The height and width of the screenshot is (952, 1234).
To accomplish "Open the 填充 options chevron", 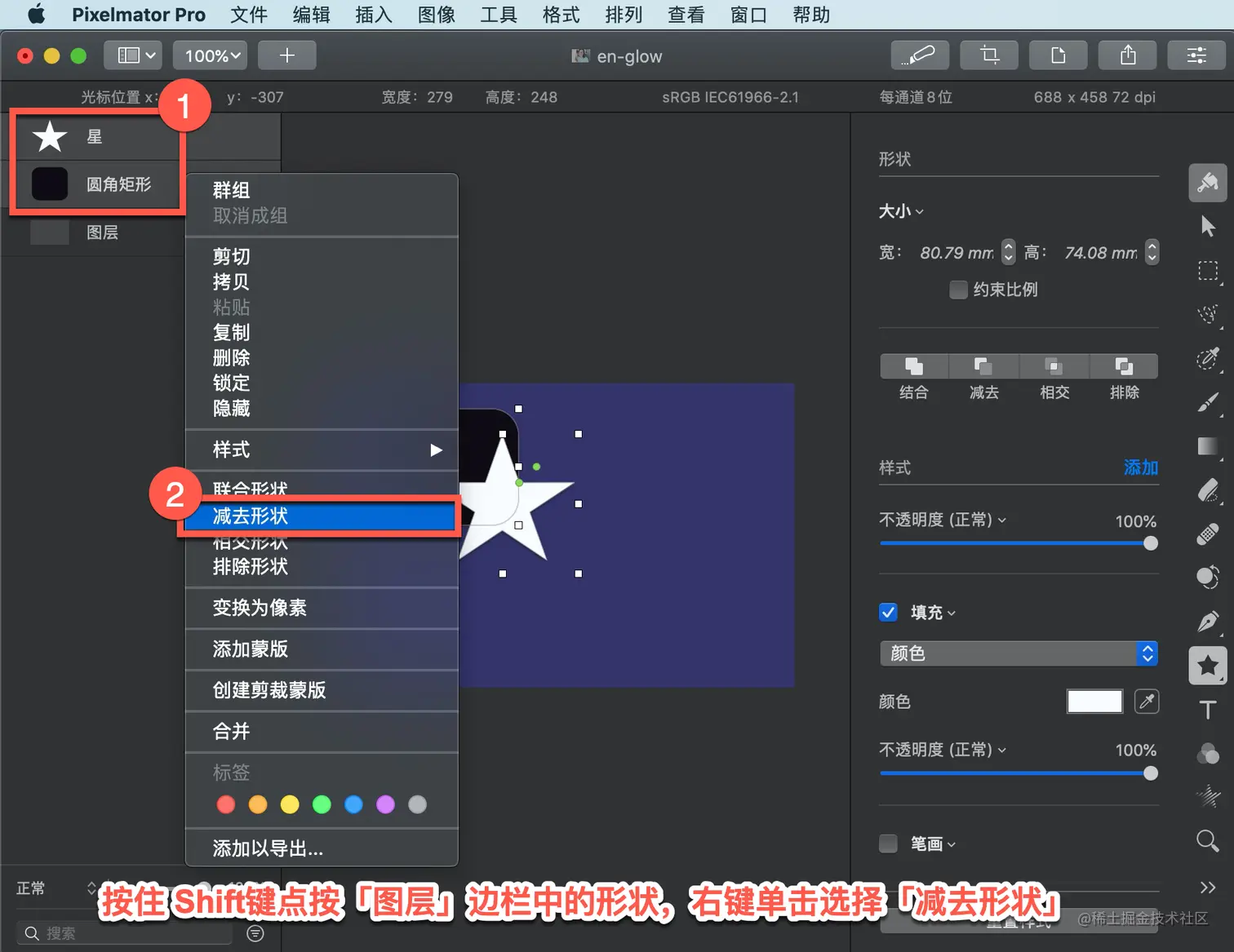I will pos(952,613).
